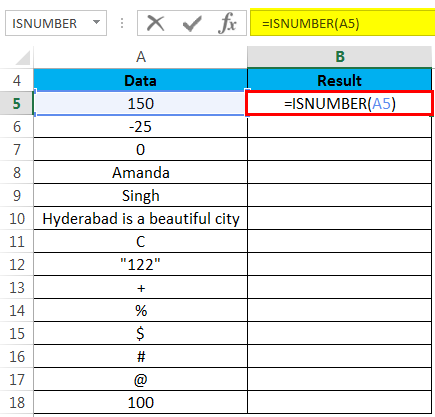435x417 pixels.
Task: Select row 13 header
Action: click(x=17, y=287)
